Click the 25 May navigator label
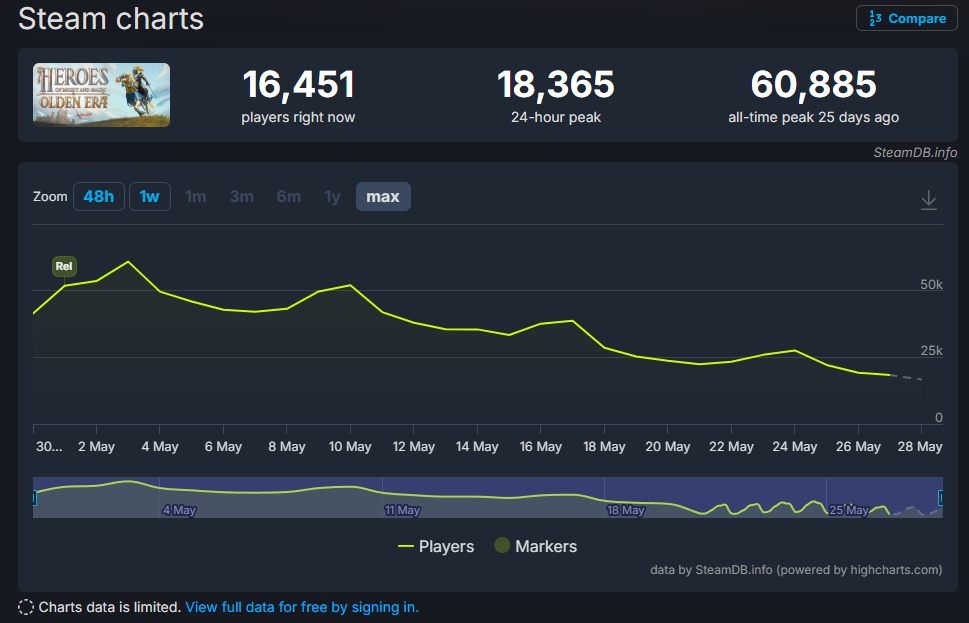This screenshot has height=623, width=969. pos(848,511)
